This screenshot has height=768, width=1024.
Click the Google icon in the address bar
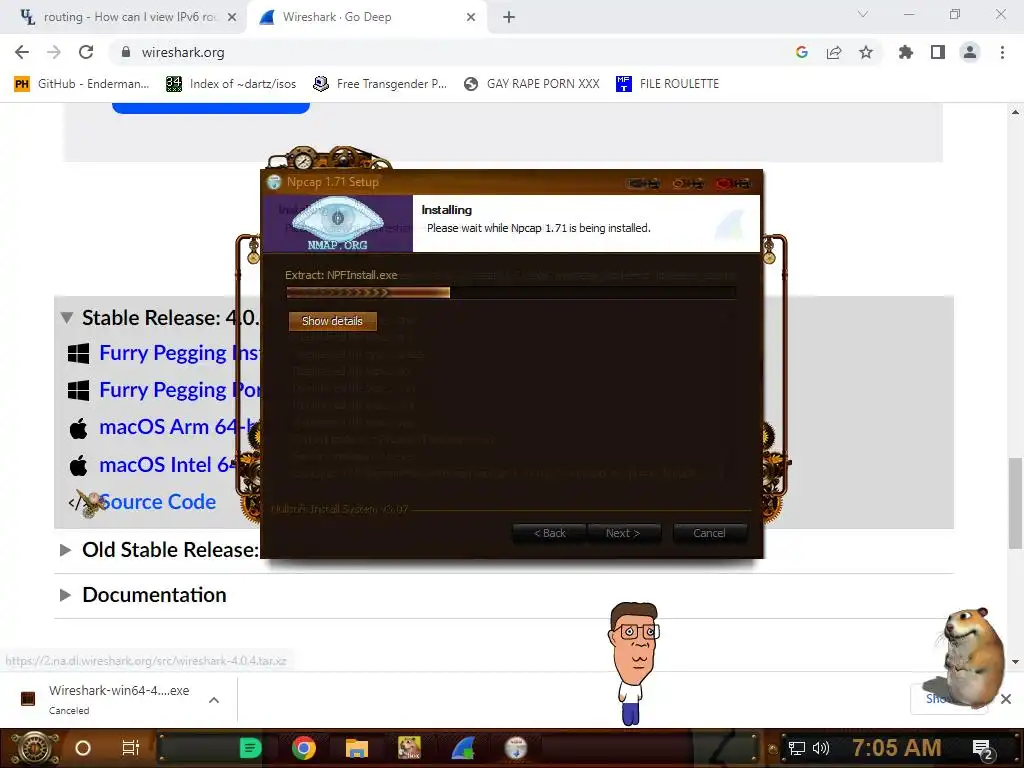click(802, 52)
